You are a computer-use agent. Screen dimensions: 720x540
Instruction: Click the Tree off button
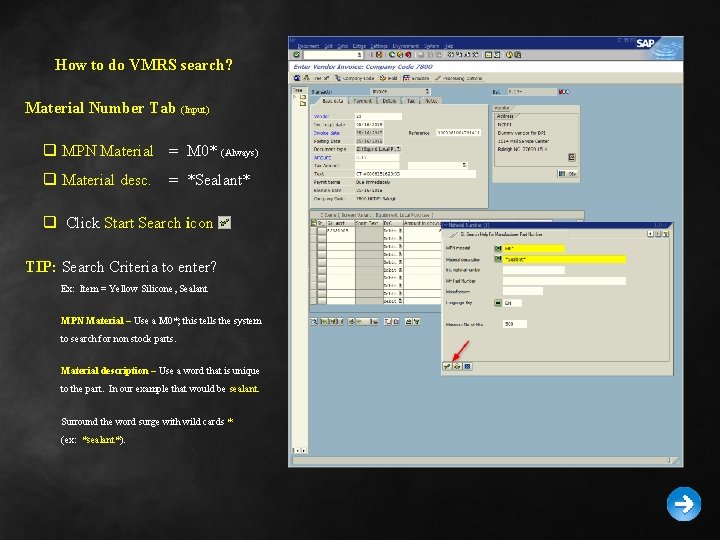click(317, 78)
